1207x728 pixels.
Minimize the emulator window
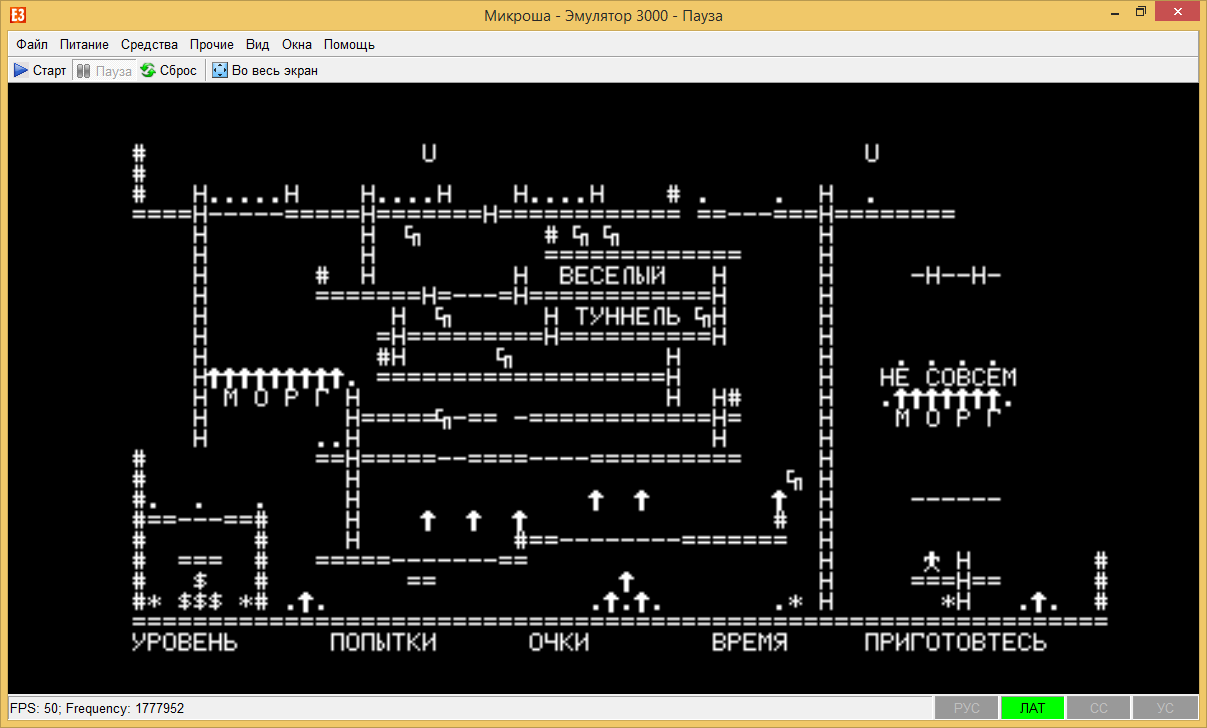point(1116,14)
